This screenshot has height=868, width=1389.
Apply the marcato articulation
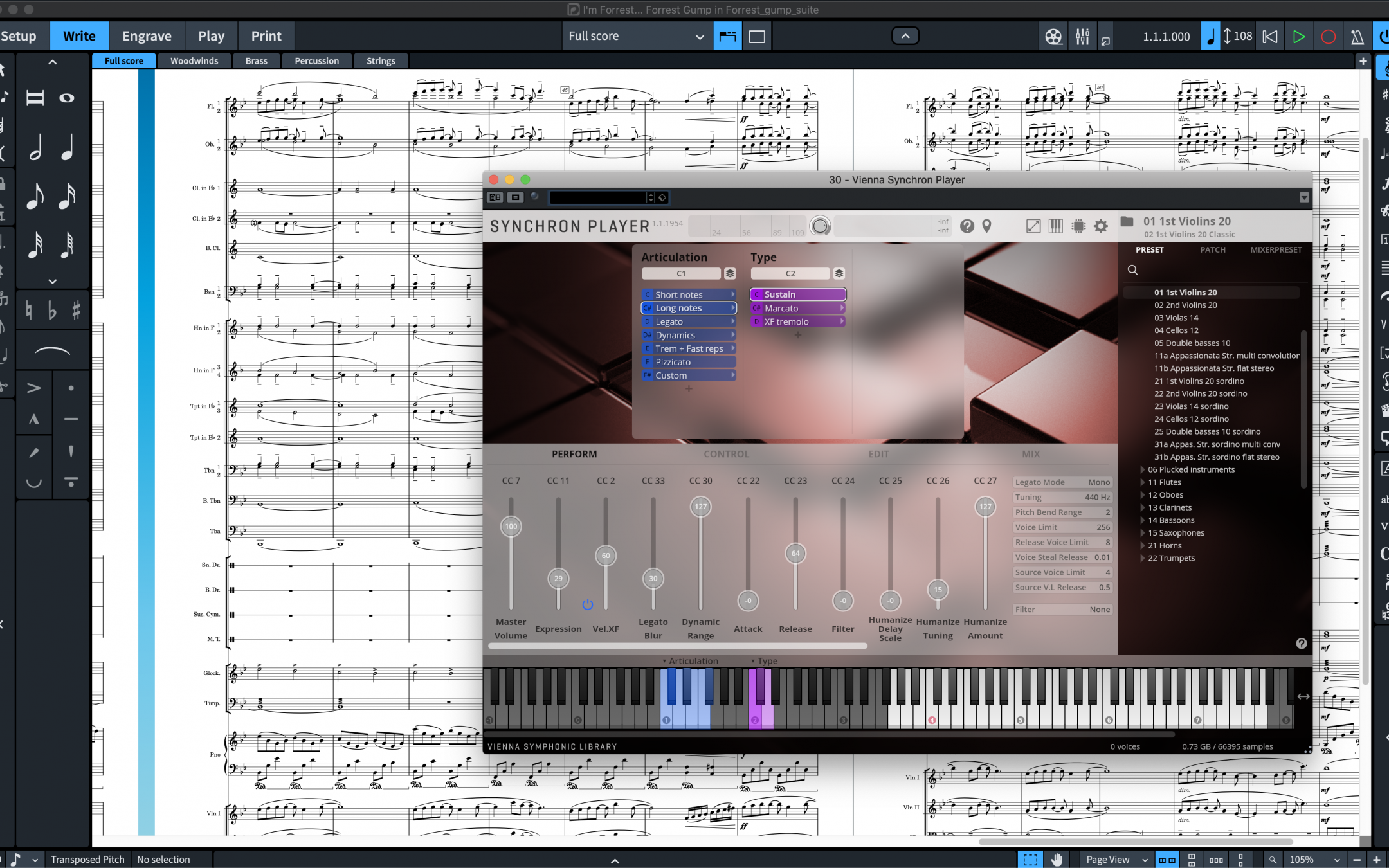point(33,419)
